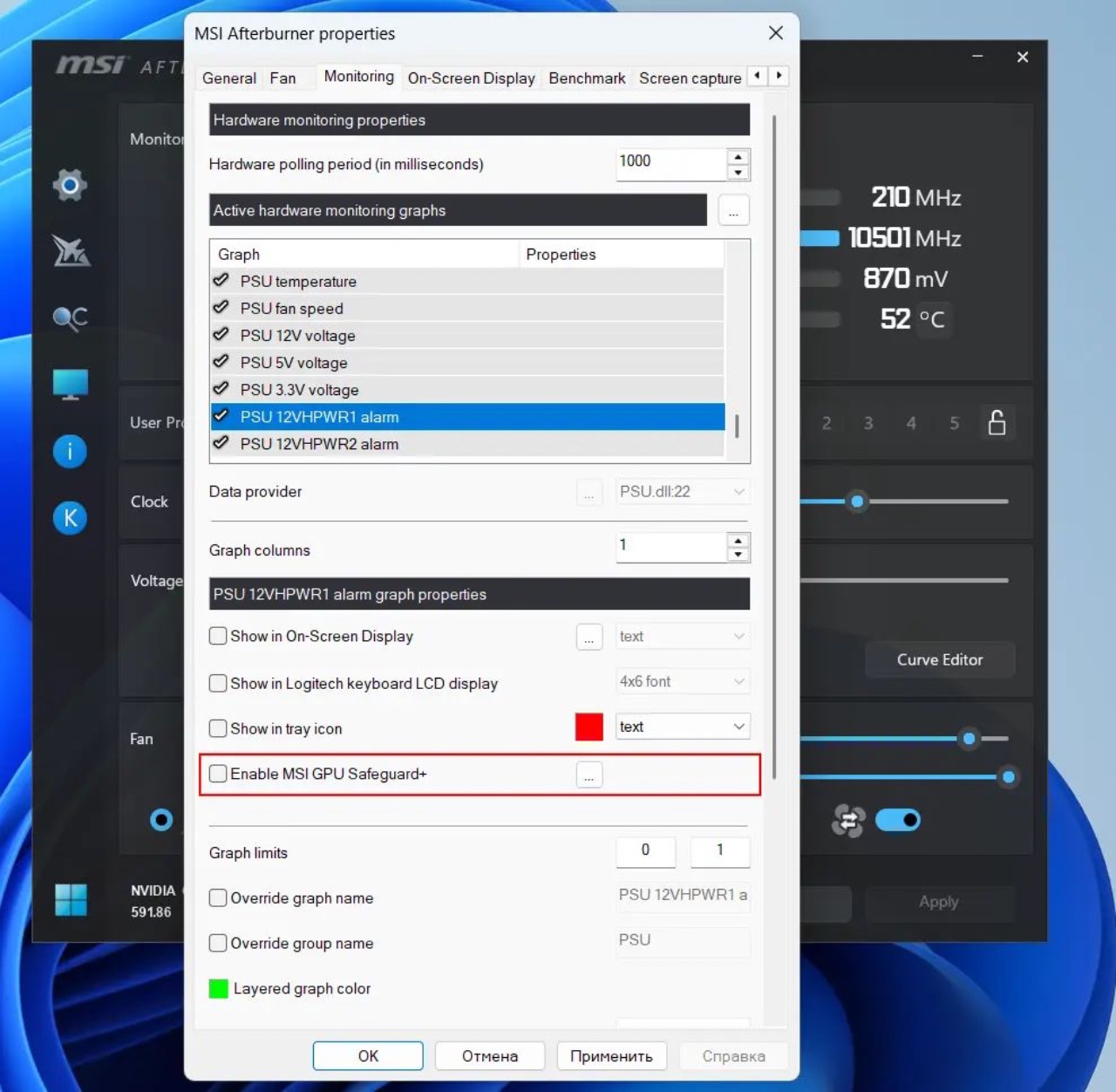Click the hardware monitor screen icon
The width and height of the screenshot is (1116, 1092).
[x=70, y=385]
